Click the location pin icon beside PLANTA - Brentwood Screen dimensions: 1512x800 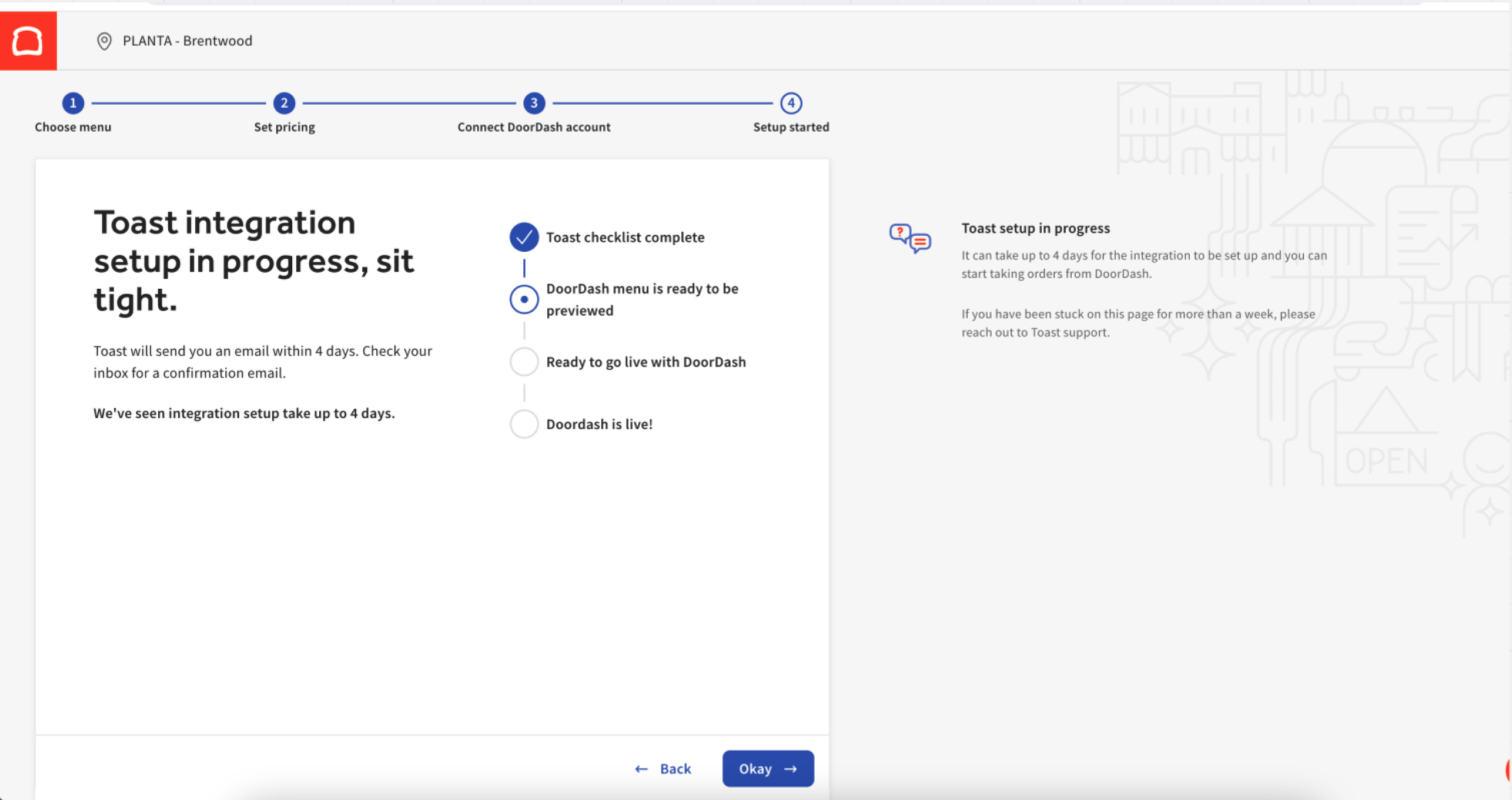point(105,41)
